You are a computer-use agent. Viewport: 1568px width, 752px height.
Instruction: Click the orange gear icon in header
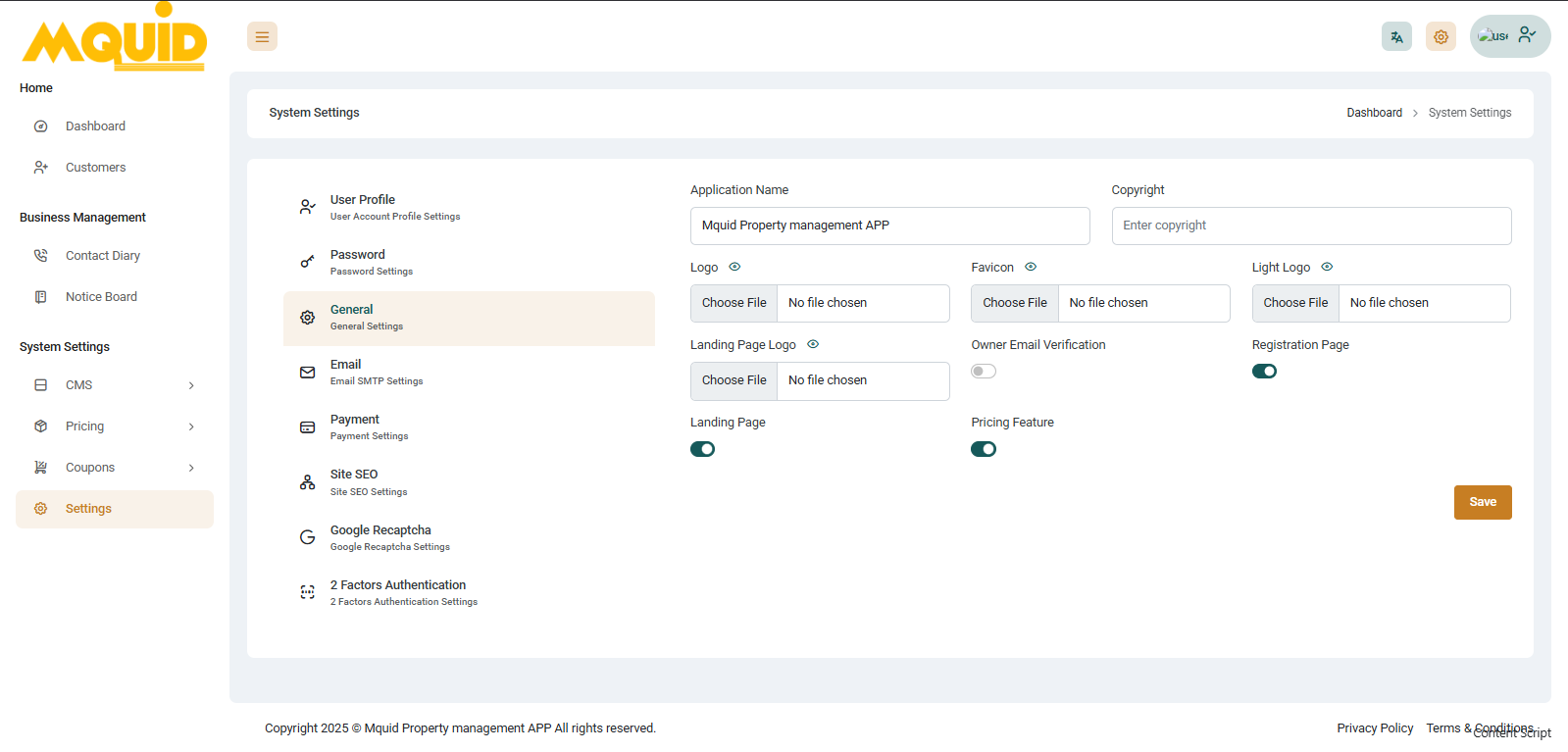1441,36
